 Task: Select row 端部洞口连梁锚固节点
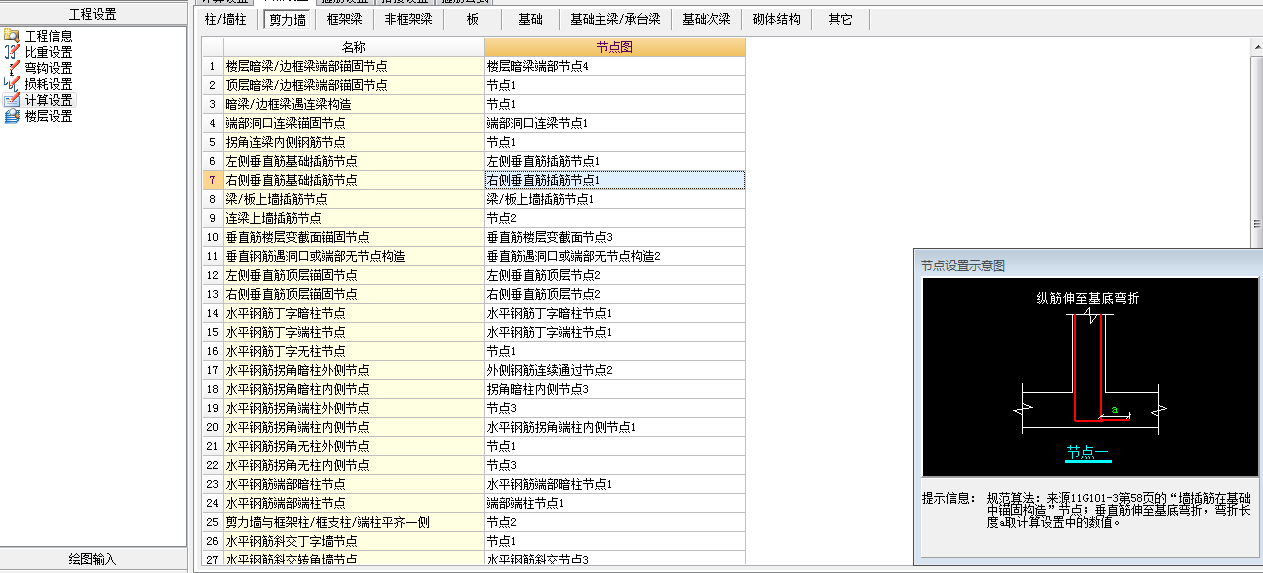coord(354,123)
